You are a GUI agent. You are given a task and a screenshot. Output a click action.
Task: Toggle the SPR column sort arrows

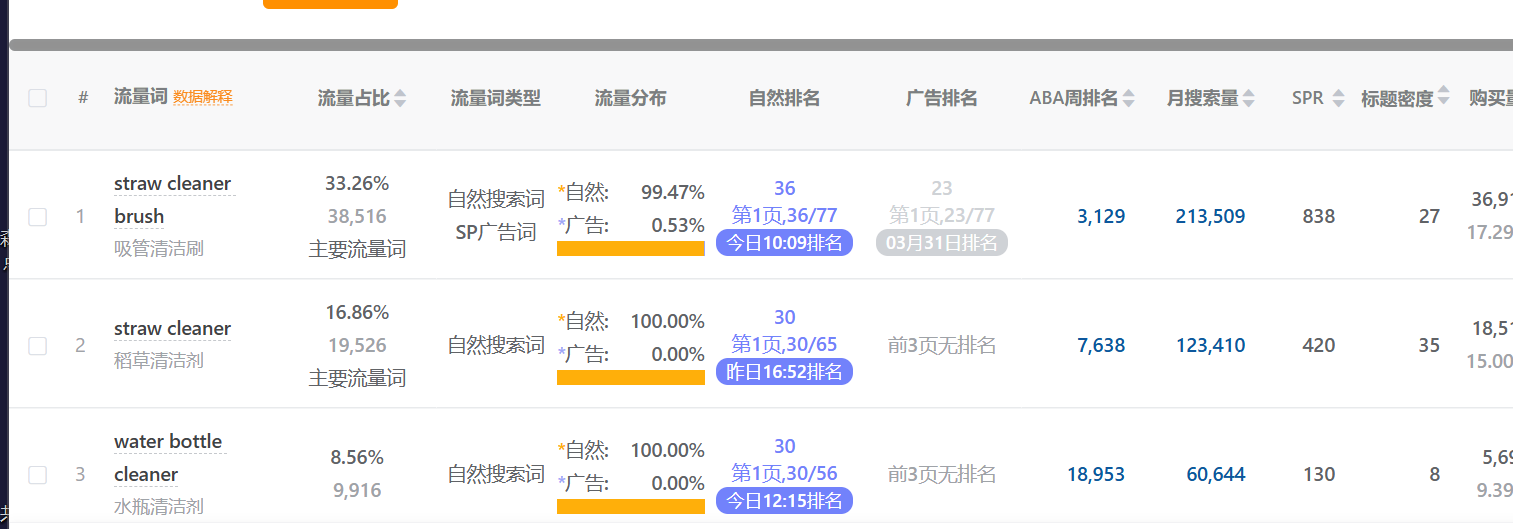[x=1338, y=98]
